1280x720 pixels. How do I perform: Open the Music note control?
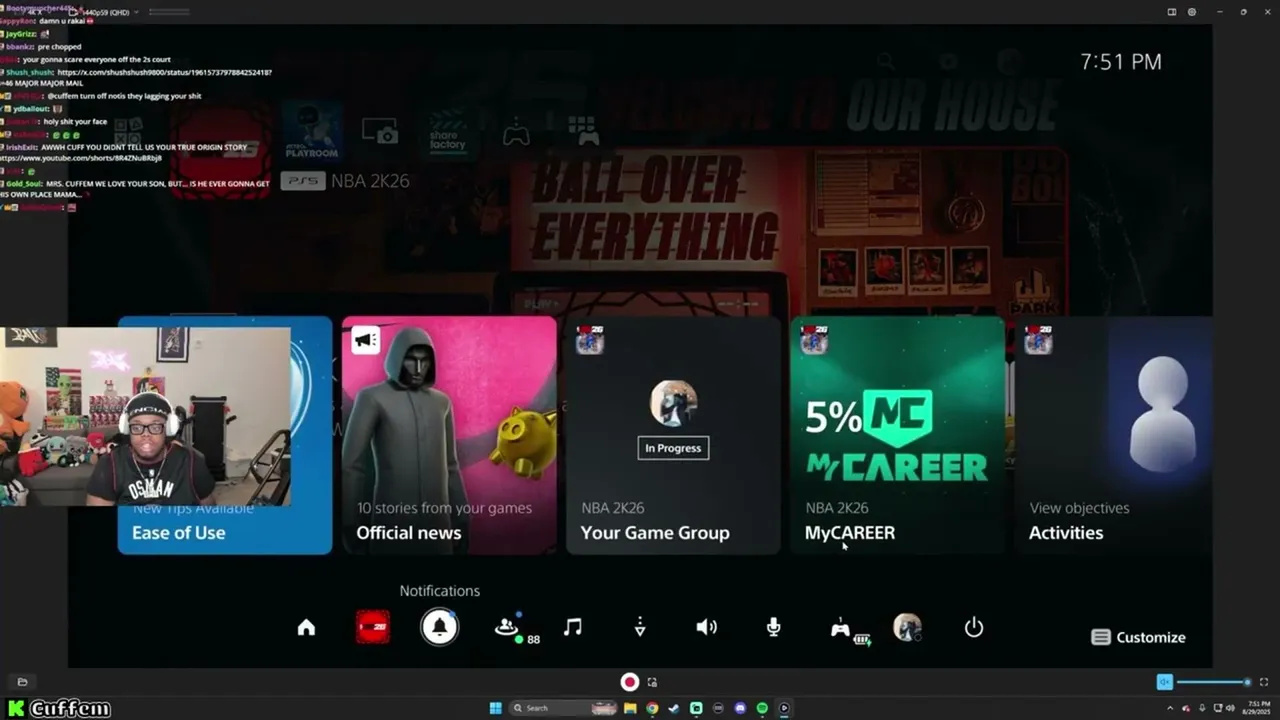click(572, 627)
